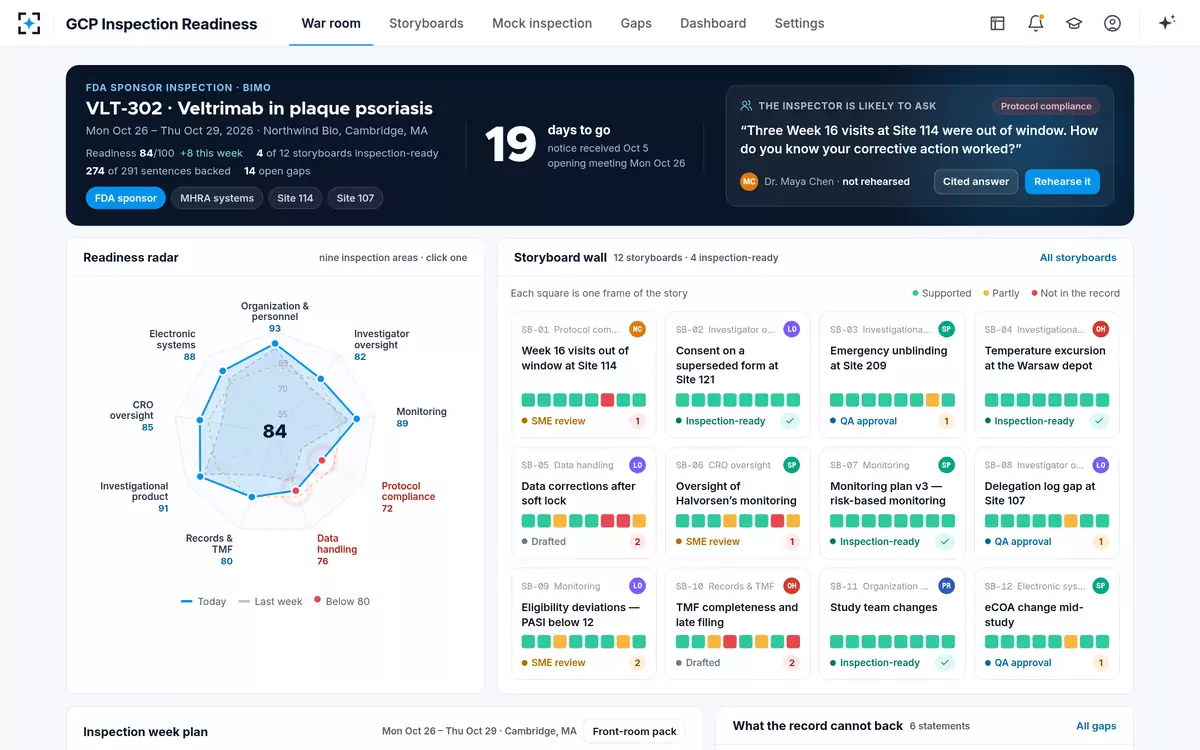The height and width of the screenshot is (750, 1200).
Task: Click the checkmark badge on 'Study team changes' card
Action: 946,663
